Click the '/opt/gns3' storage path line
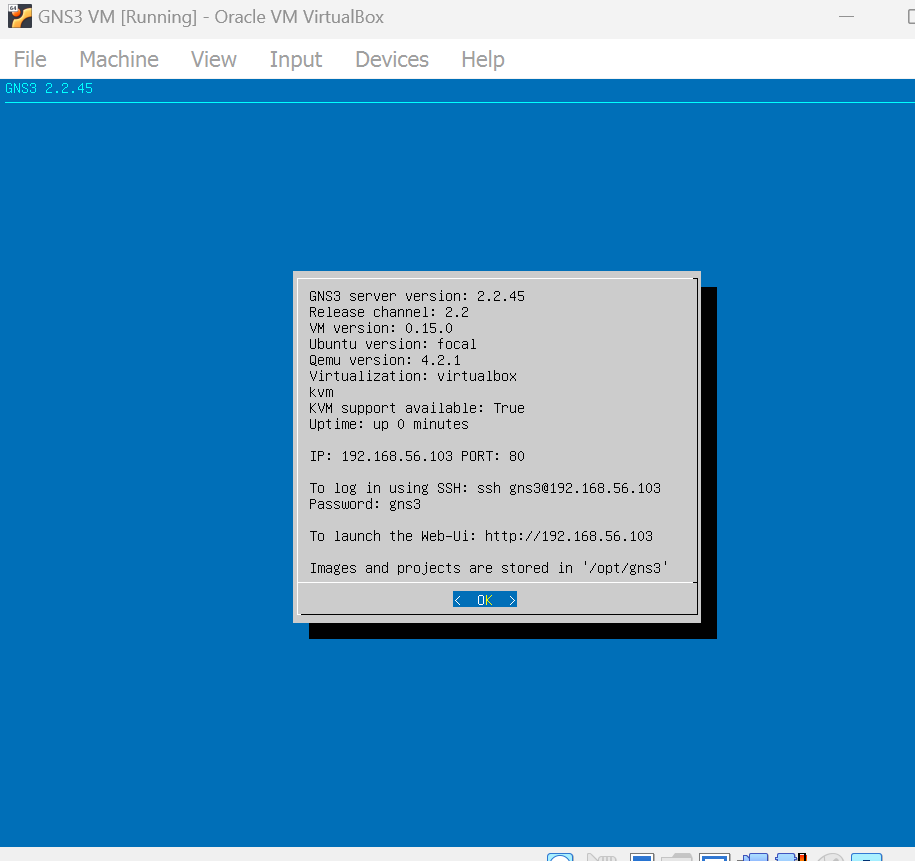The image size is (915, 861). point(488,569)
